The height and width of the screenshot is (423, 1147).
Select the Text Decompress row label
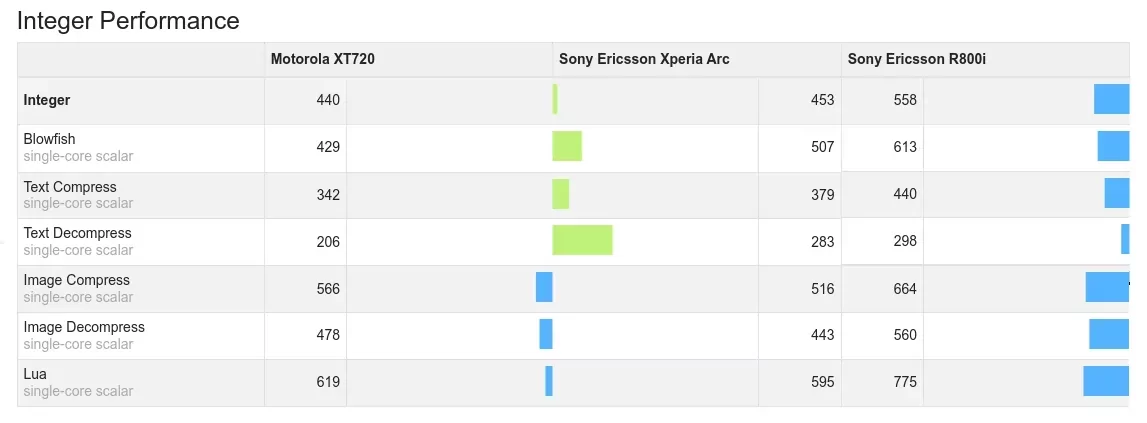click(78, 233)
